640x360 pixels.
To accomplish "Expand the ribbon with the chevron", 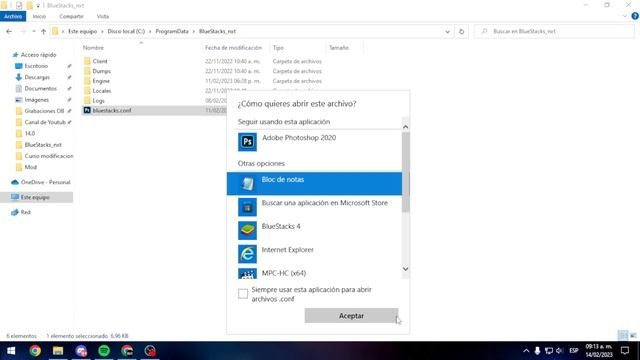I will coord(625,16).
